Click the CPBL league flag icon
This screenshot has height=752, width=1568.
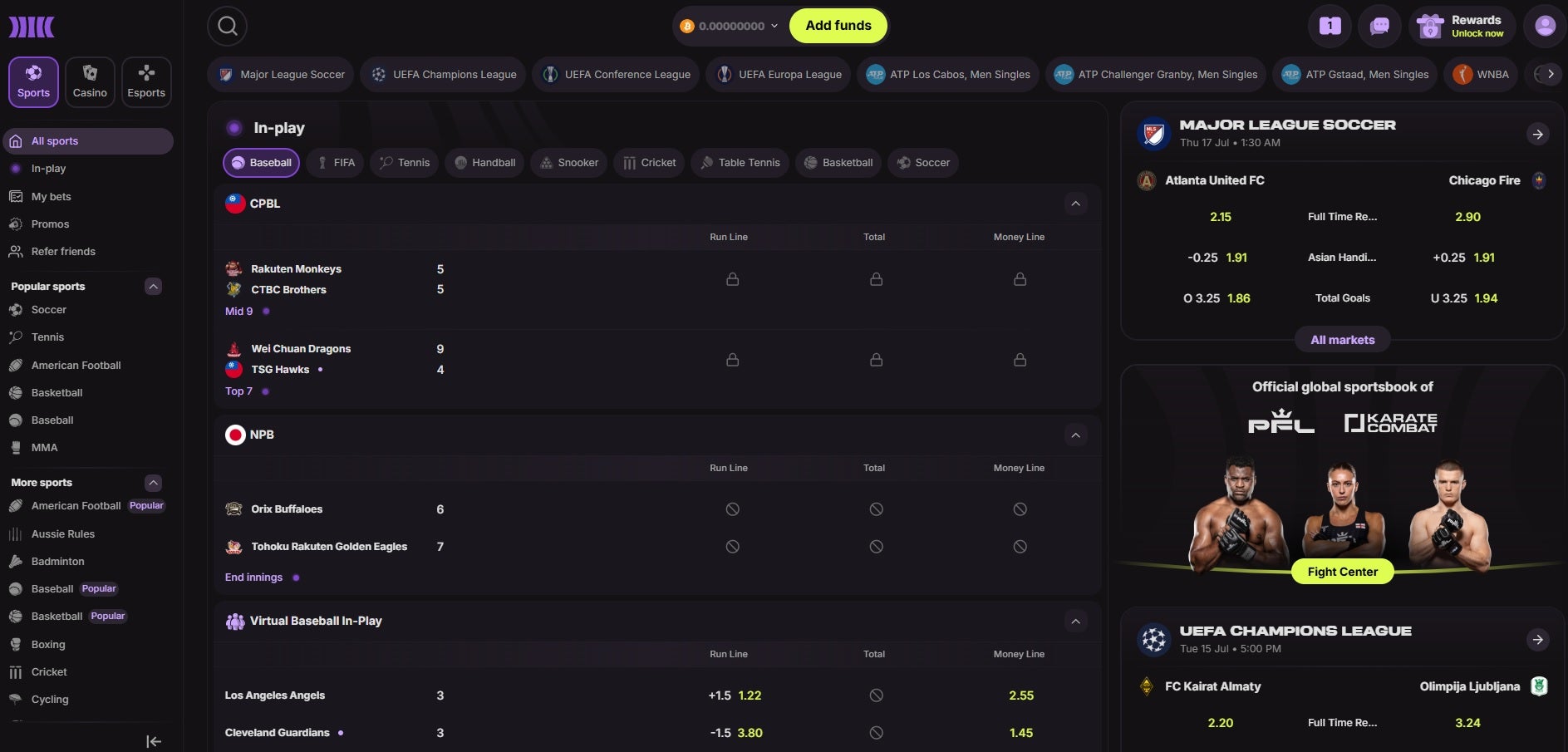[235, 204]
